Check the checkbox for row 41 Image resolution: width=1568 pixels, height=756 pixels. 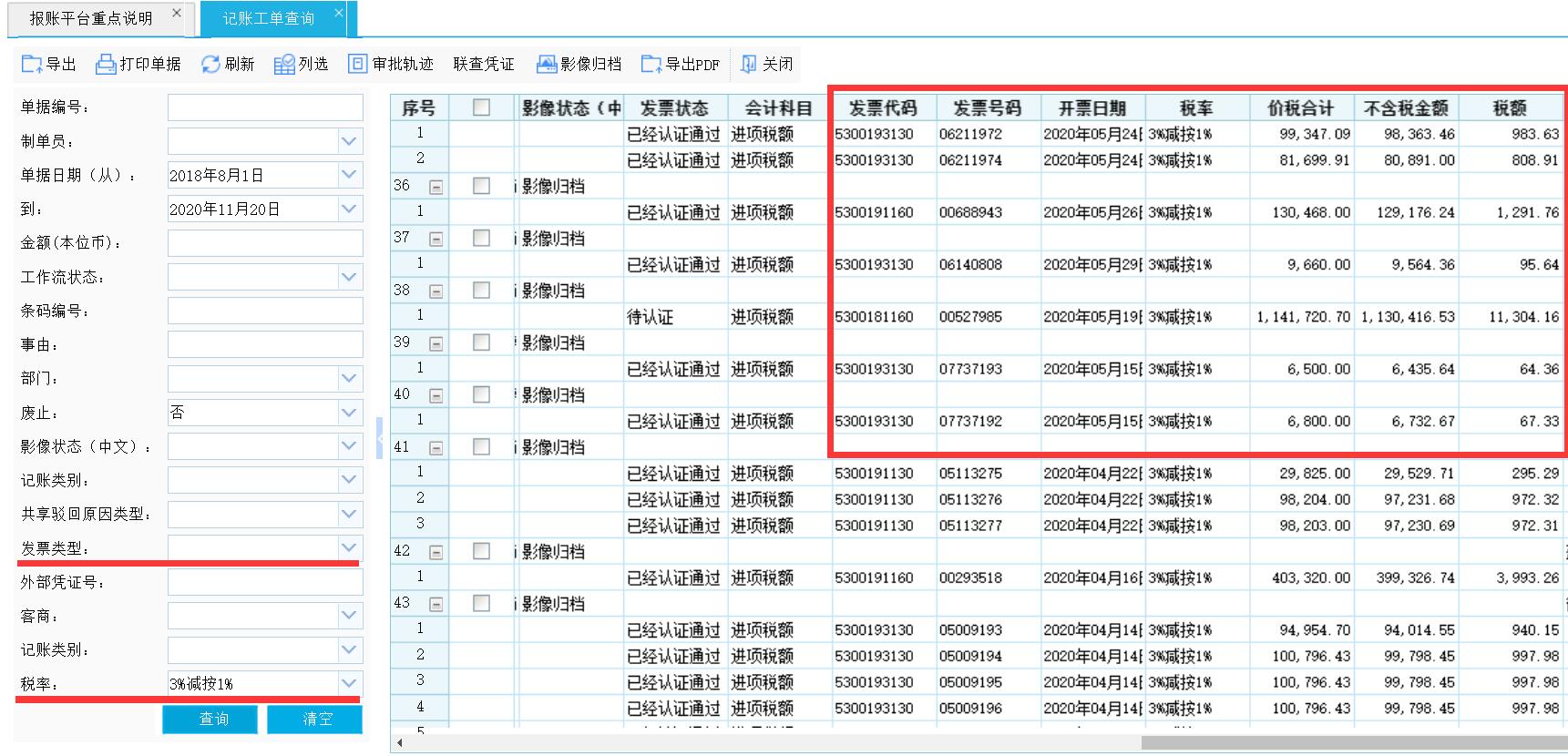[482, 447]
